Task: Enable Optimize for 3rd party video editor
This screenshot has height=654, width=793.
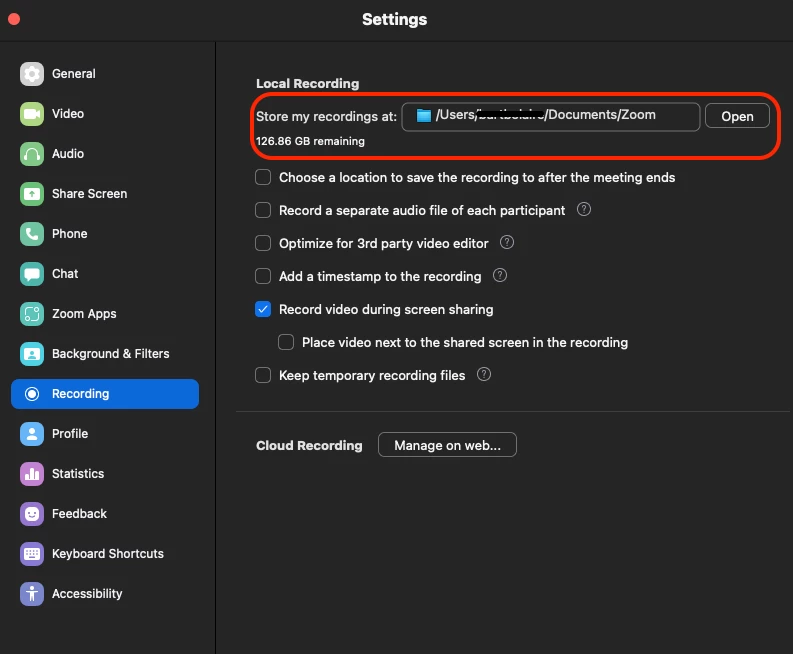Action: (x=263, y=243)
